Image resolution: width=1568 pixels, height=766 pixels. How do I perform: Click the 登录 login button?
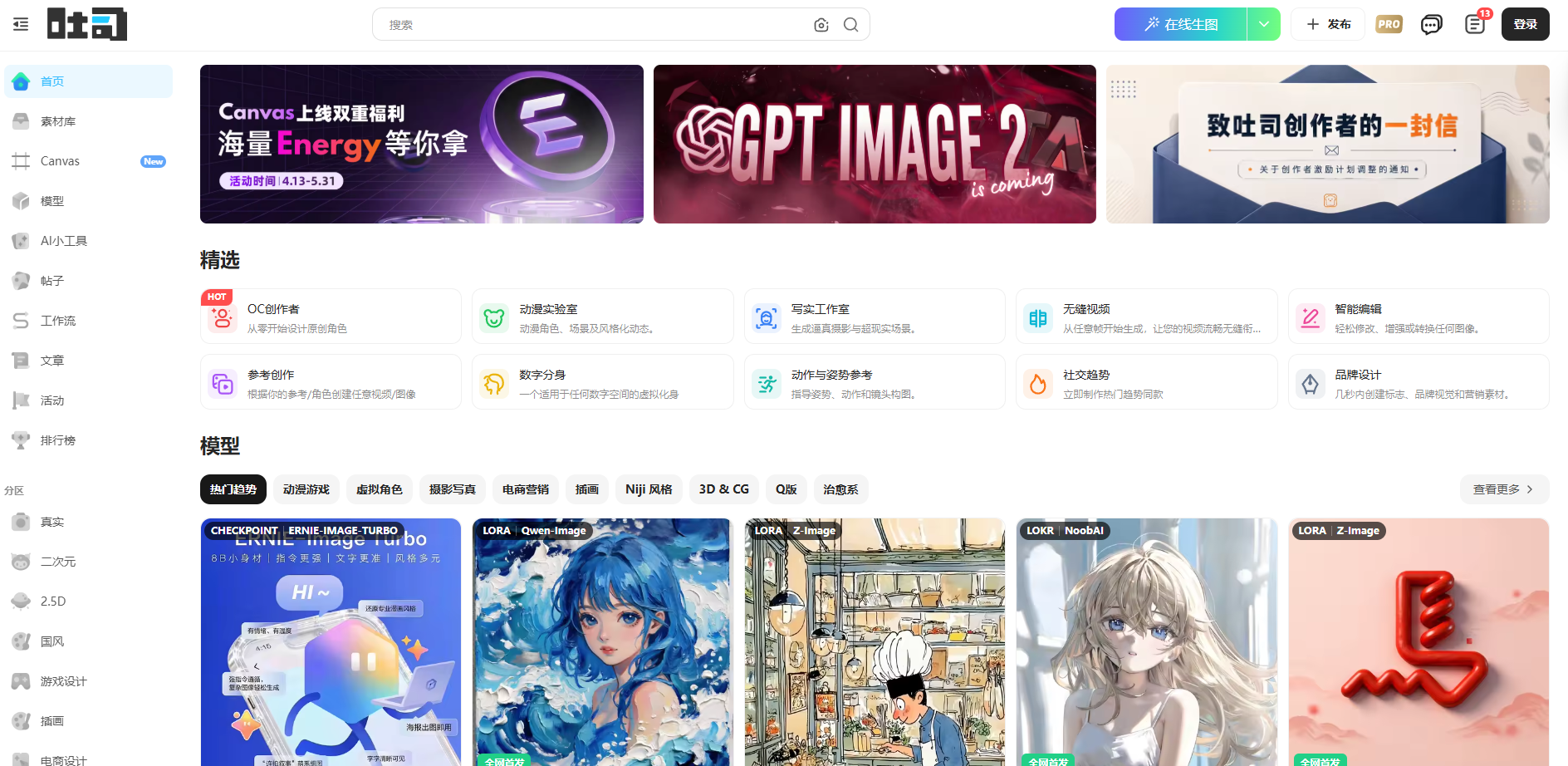click(1526, 24)
